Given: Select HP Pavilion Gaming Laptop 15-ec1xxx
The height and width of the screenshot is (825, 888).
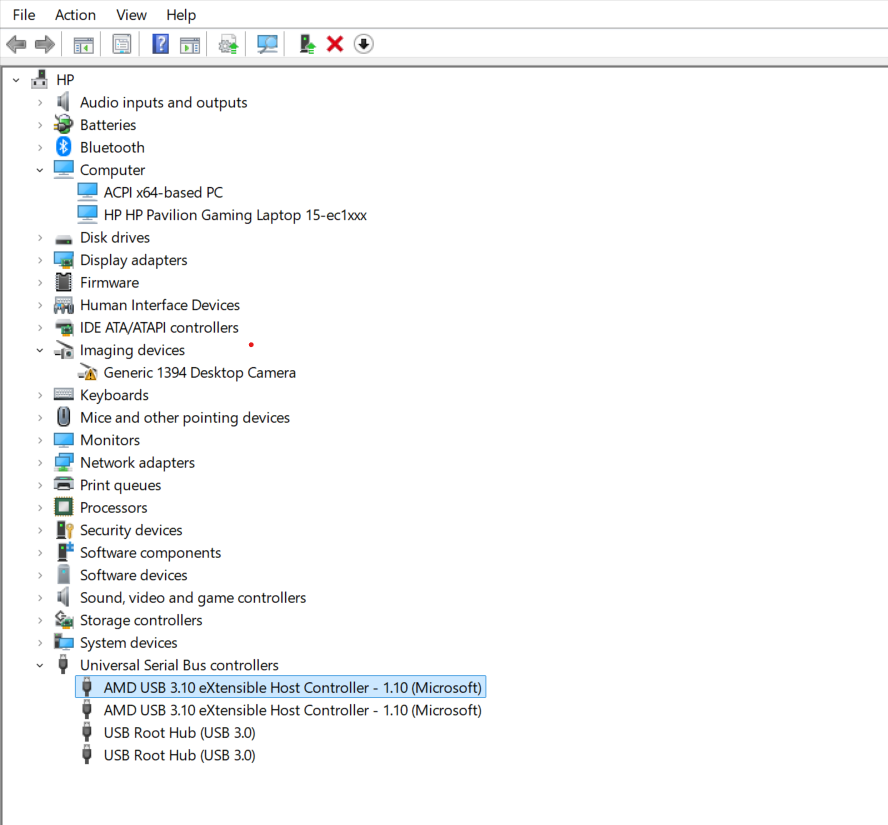Looking at the screenshot, I should (x=235, y=214).
